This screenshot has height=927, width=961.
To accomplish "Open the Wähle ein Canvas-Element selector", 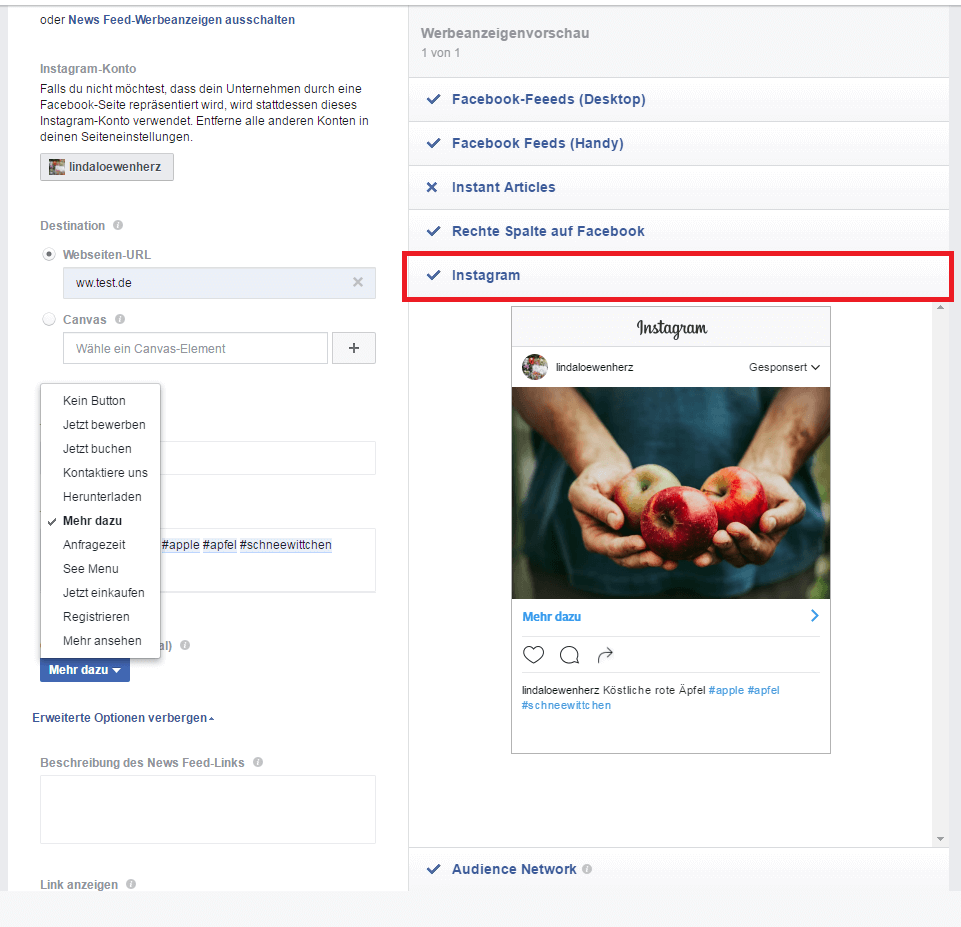I will pos(196,348).
